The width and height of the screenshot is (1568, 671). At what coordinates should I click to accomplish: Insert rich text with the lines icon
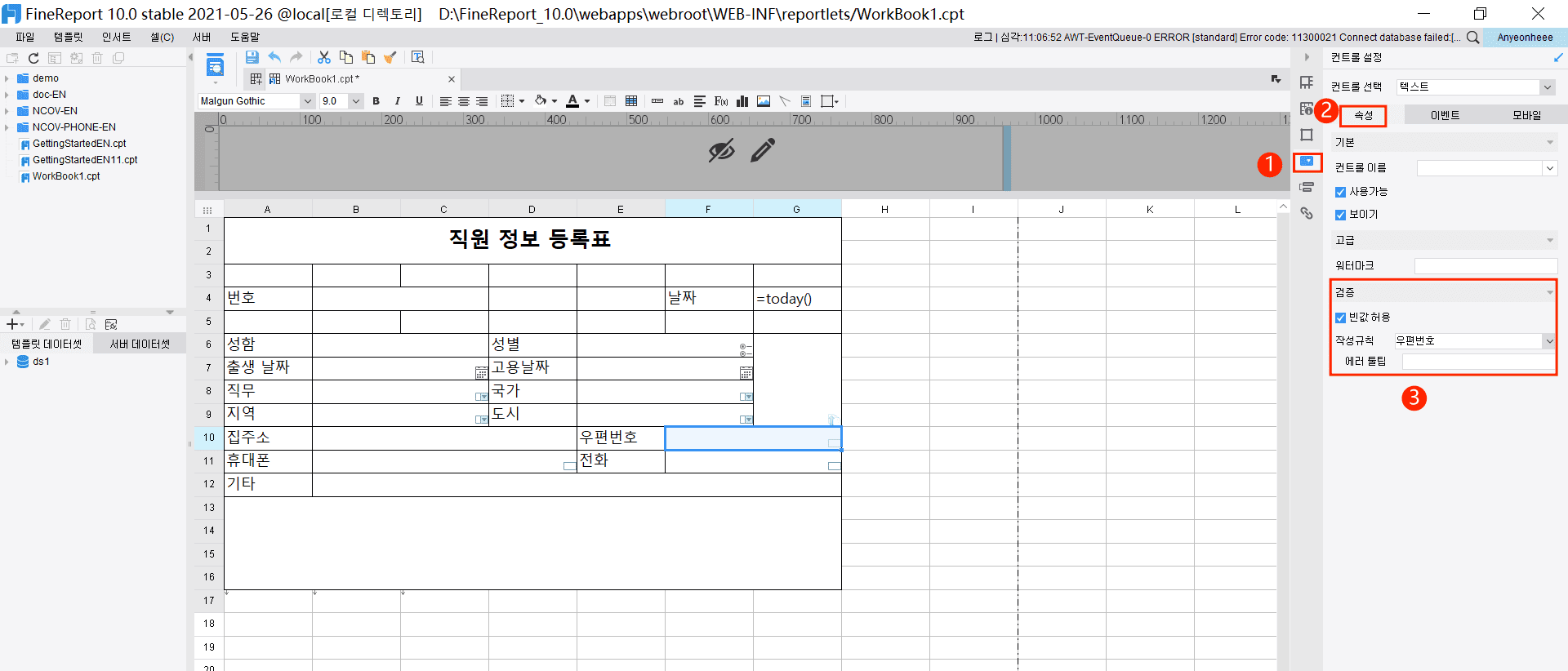click(700, 101)
